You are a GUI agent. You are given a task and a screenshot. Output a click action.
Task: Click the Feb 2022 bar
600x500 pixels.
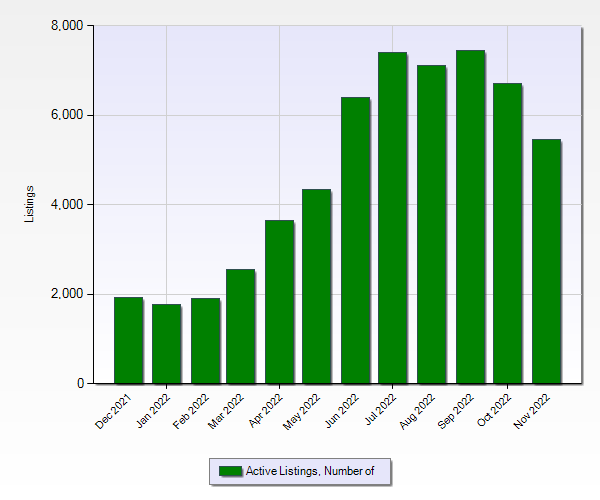[x=204, y=341]
